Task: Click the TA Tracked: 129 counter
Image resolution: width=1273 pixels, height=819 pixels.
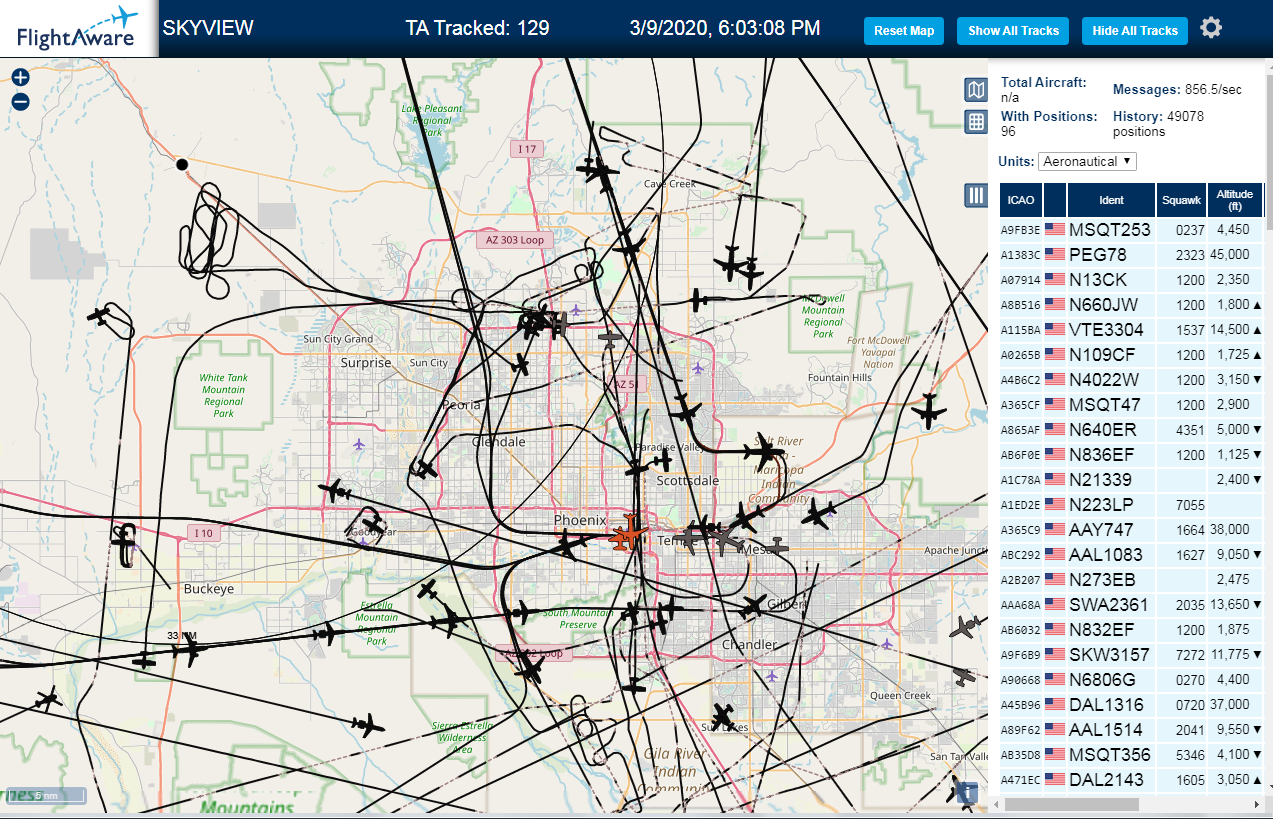Action: [x=477, y=28]
